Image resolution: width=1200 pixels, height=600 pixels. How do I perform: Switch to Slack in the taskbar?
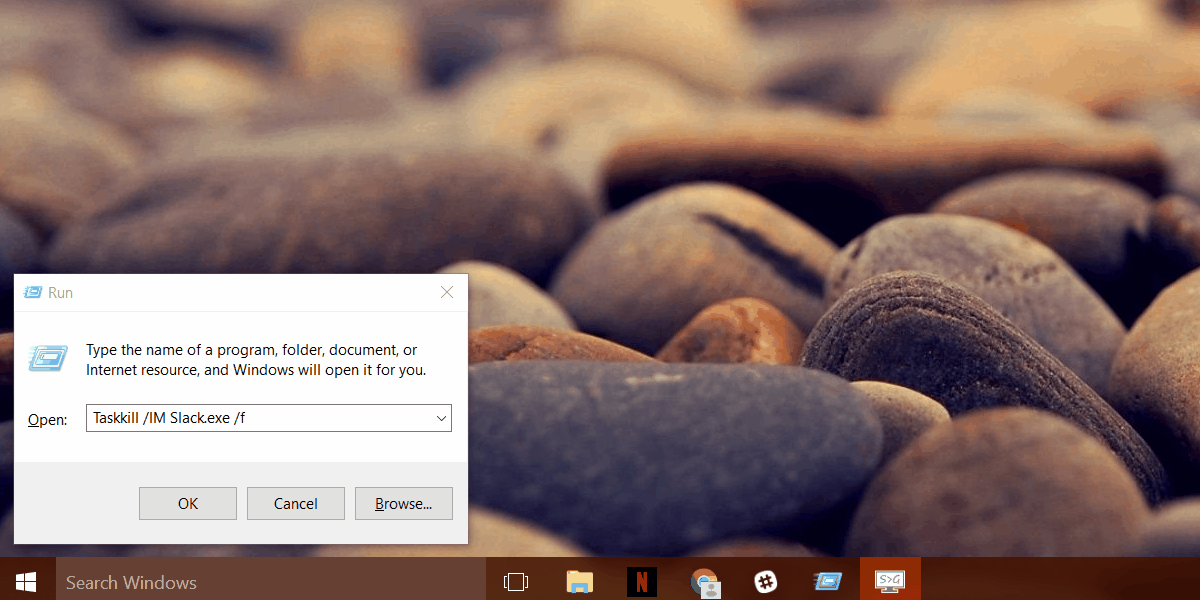[x=766, y=581]
